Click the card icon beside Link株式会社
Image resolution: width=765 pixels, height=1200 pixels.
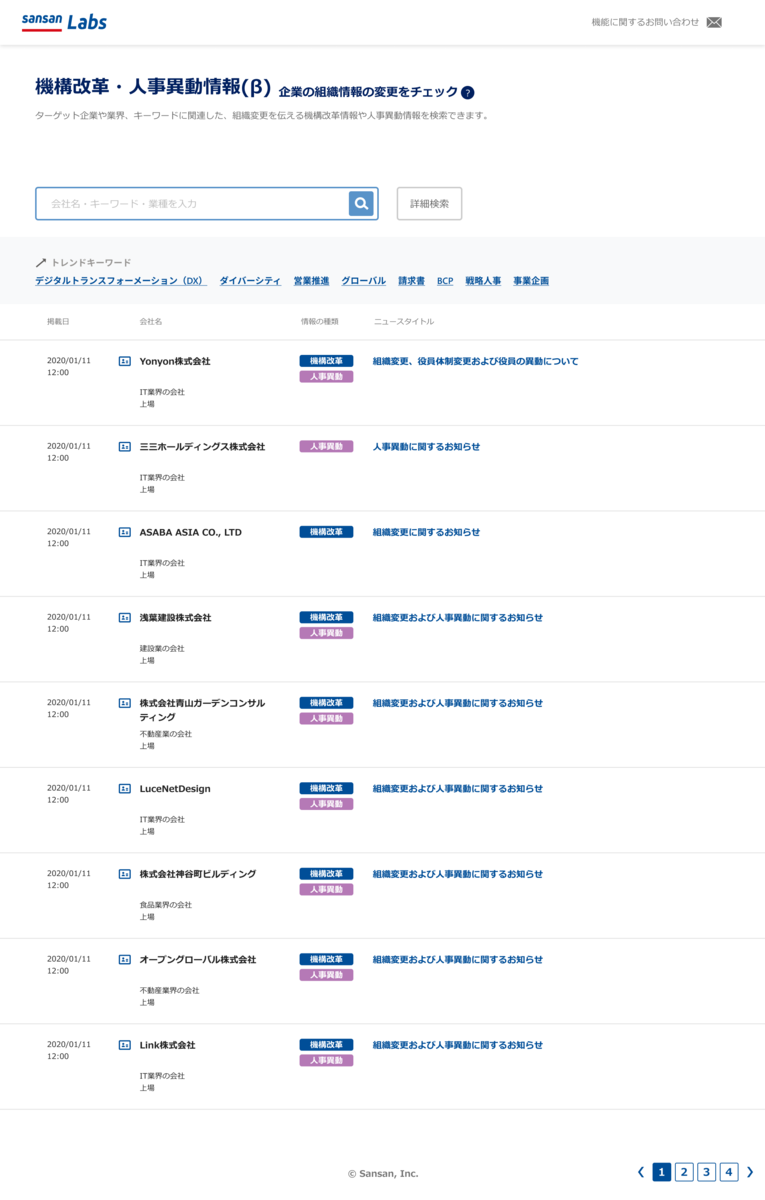coord(125,1045)
